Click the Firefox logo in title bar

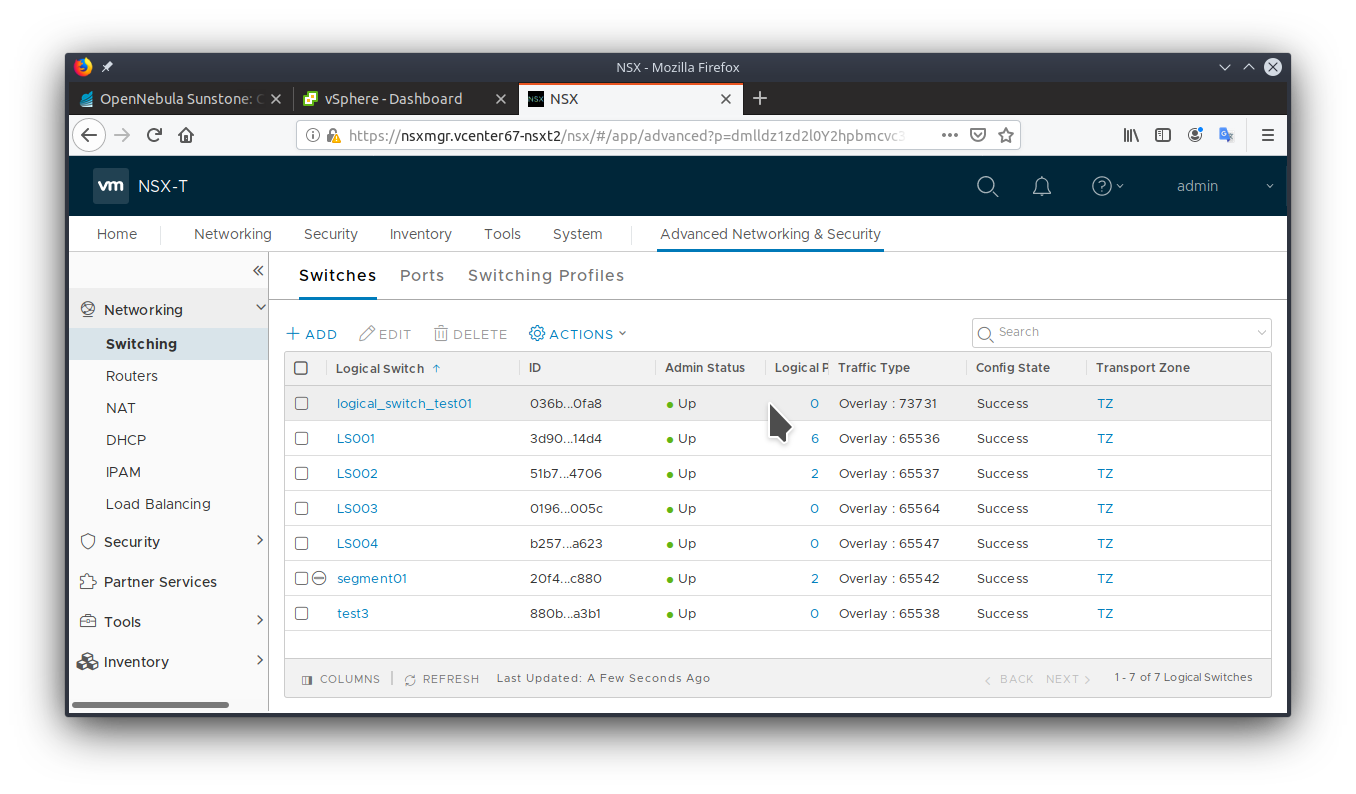[83, 67]
